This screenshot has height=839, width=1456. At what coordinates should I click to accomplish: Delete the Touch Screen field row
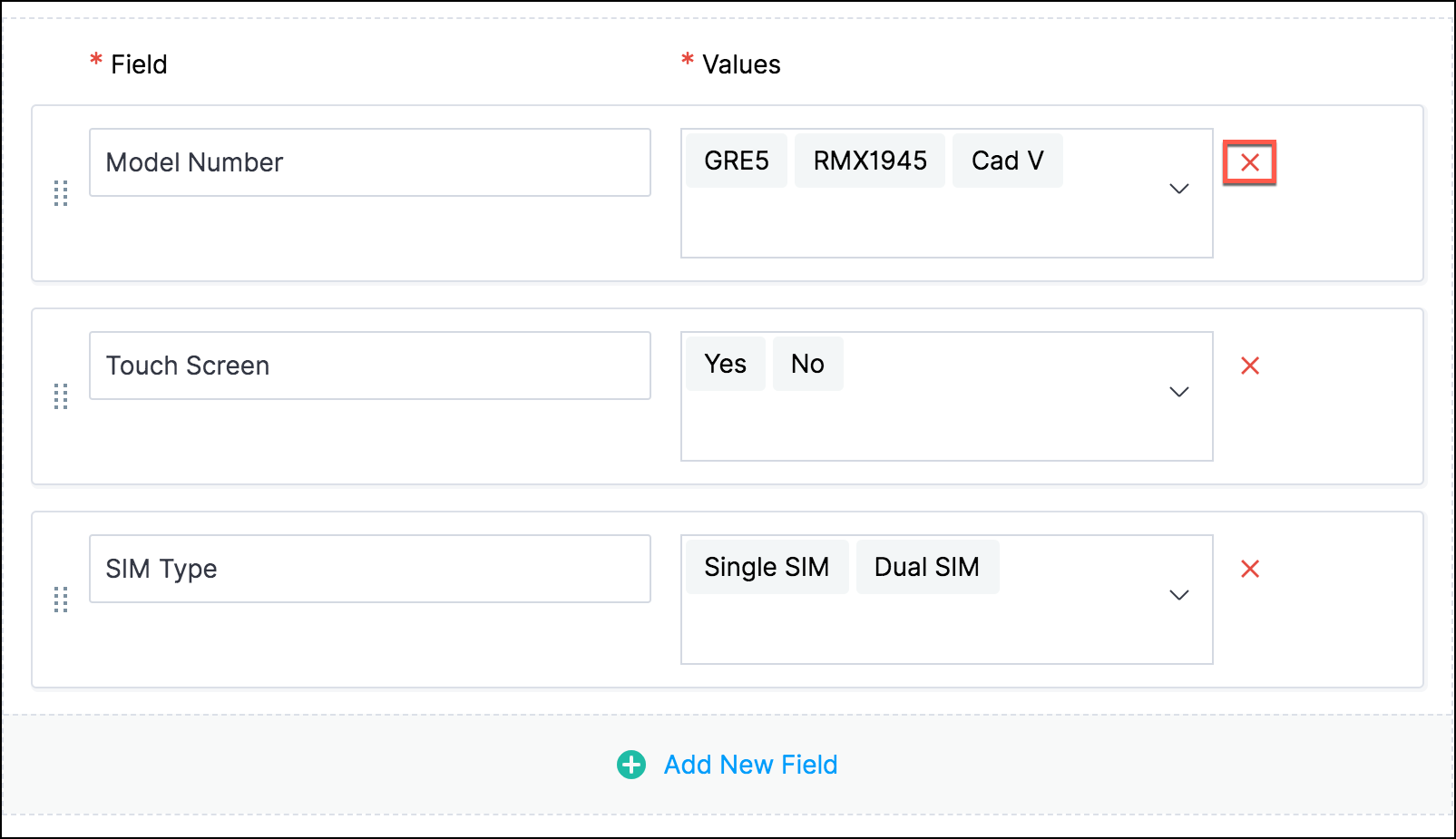[x=1249, y=366]
